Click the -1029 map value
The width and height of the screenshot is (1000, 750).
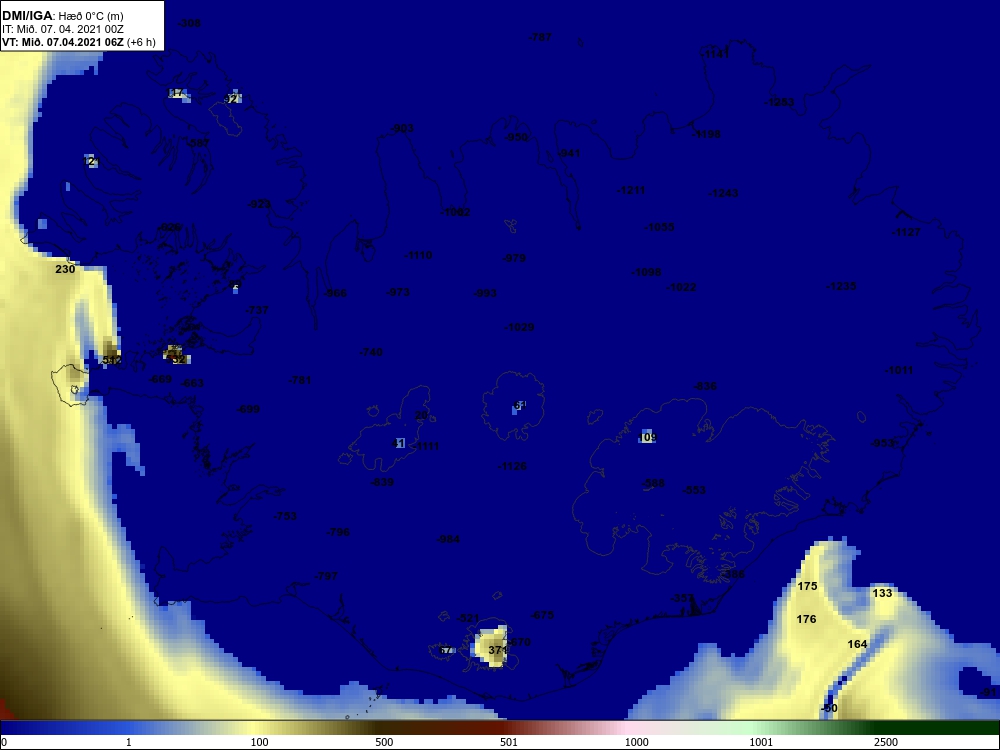(519, 328)
